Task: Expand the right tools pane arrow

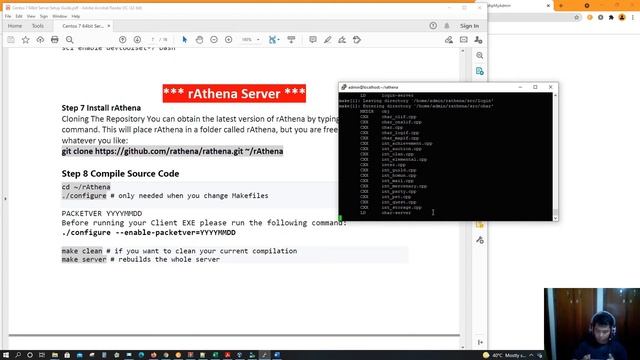Action: (x=480, y=342)
